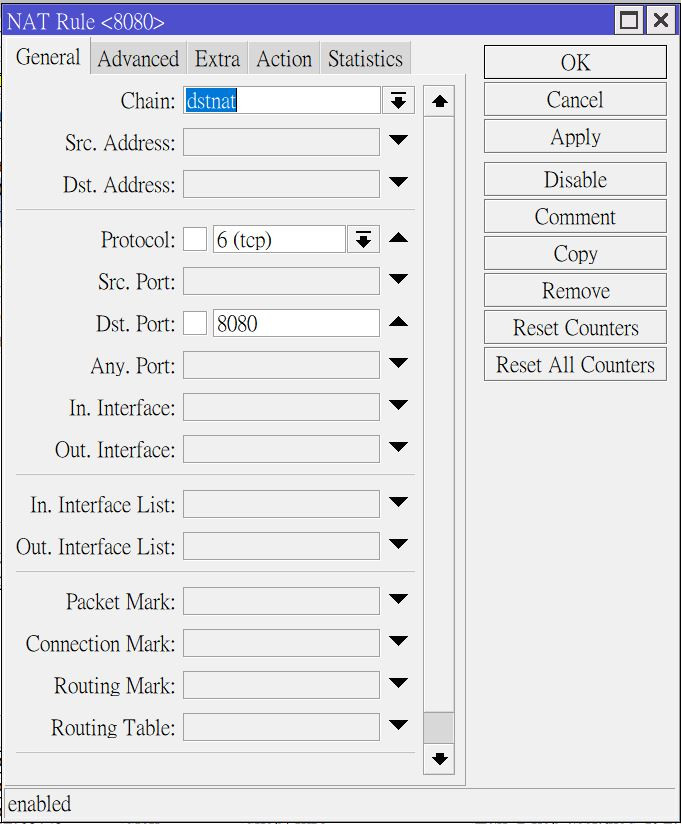Expand the Src. Address field

pos(398,140)
